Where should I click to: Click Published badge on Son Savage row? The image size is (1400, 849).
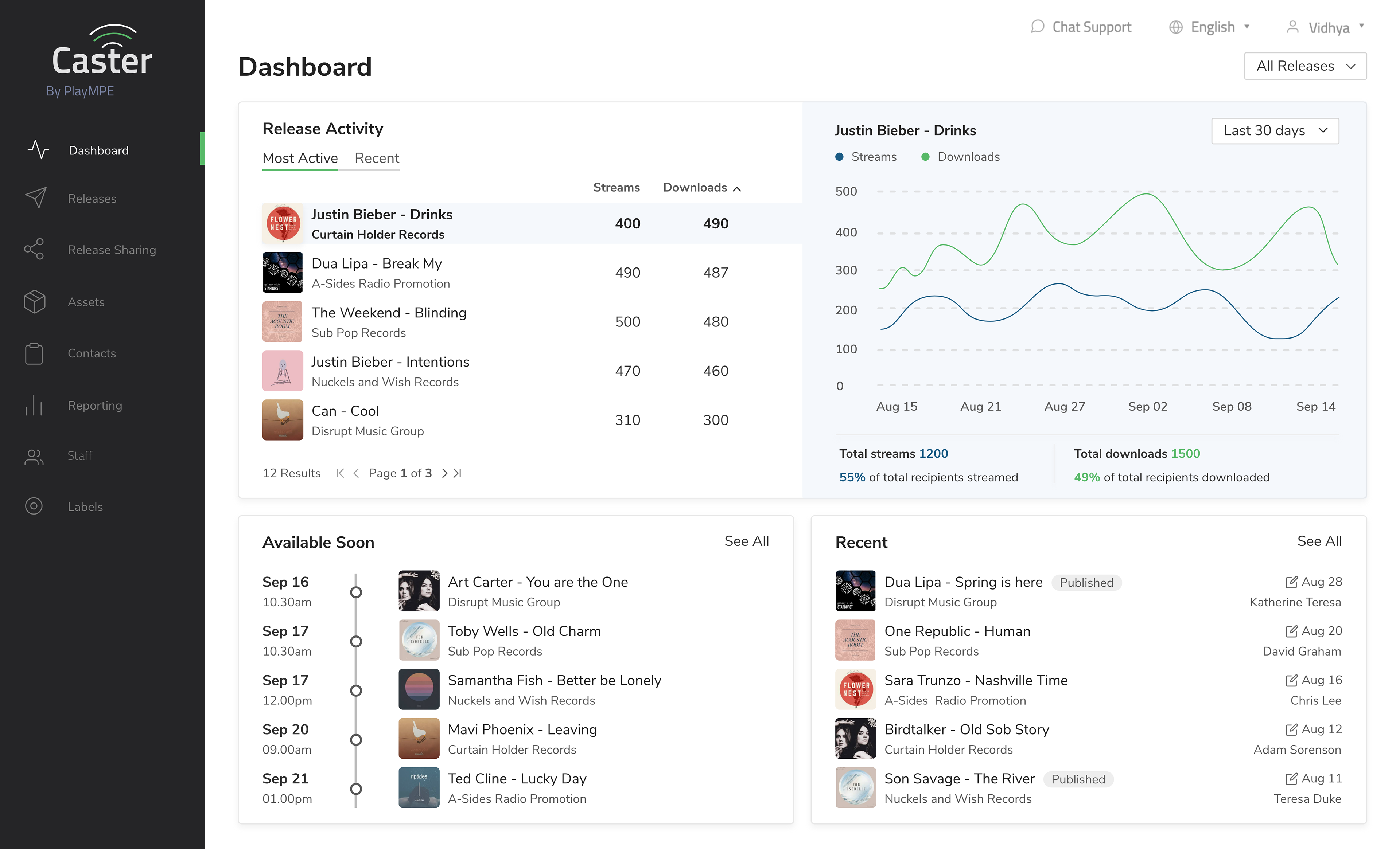click(1078, 779)
